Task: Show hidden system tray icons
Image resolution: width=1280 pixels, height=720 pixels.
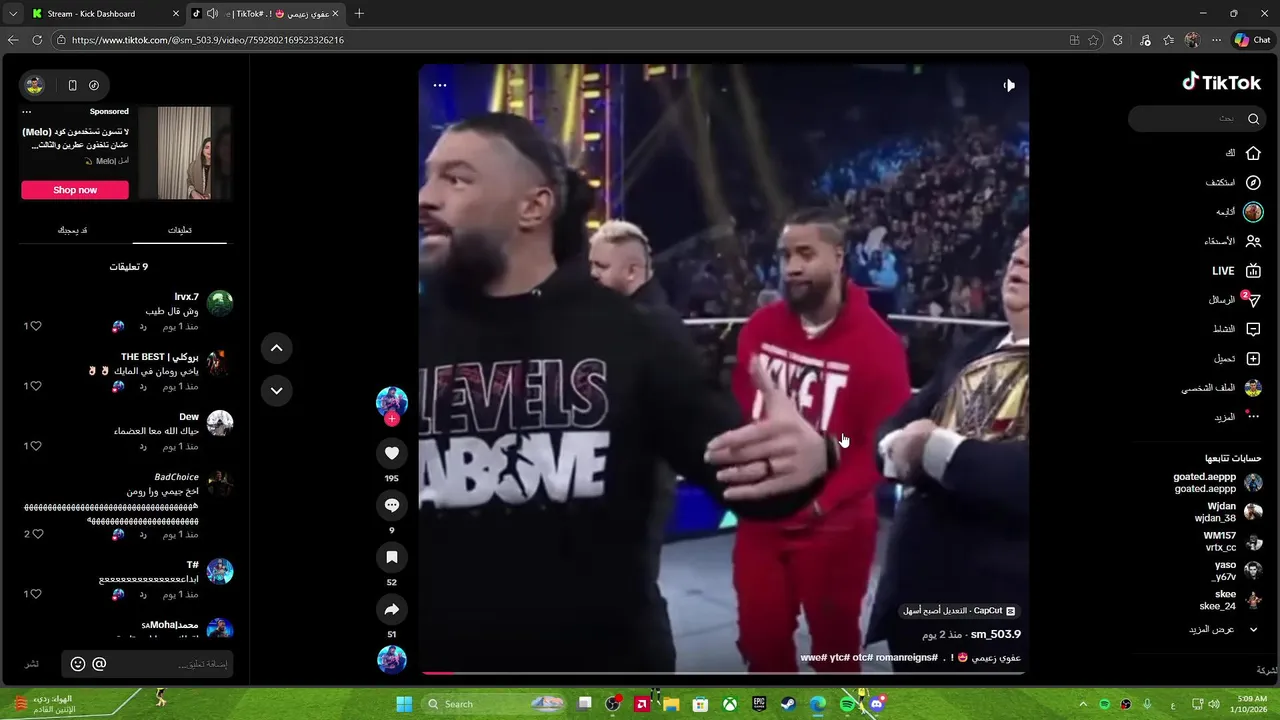Action: click(1082, 704)
